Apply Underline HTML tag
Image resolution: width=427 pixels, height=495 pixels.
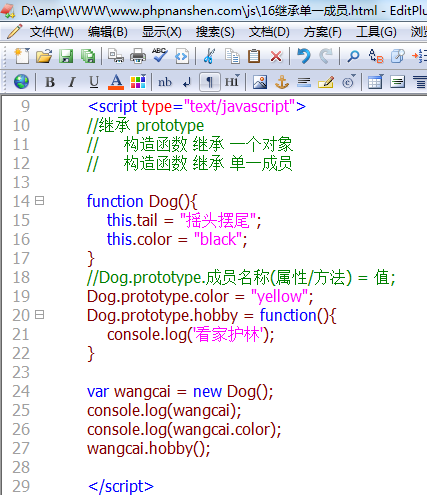(94, 82)
